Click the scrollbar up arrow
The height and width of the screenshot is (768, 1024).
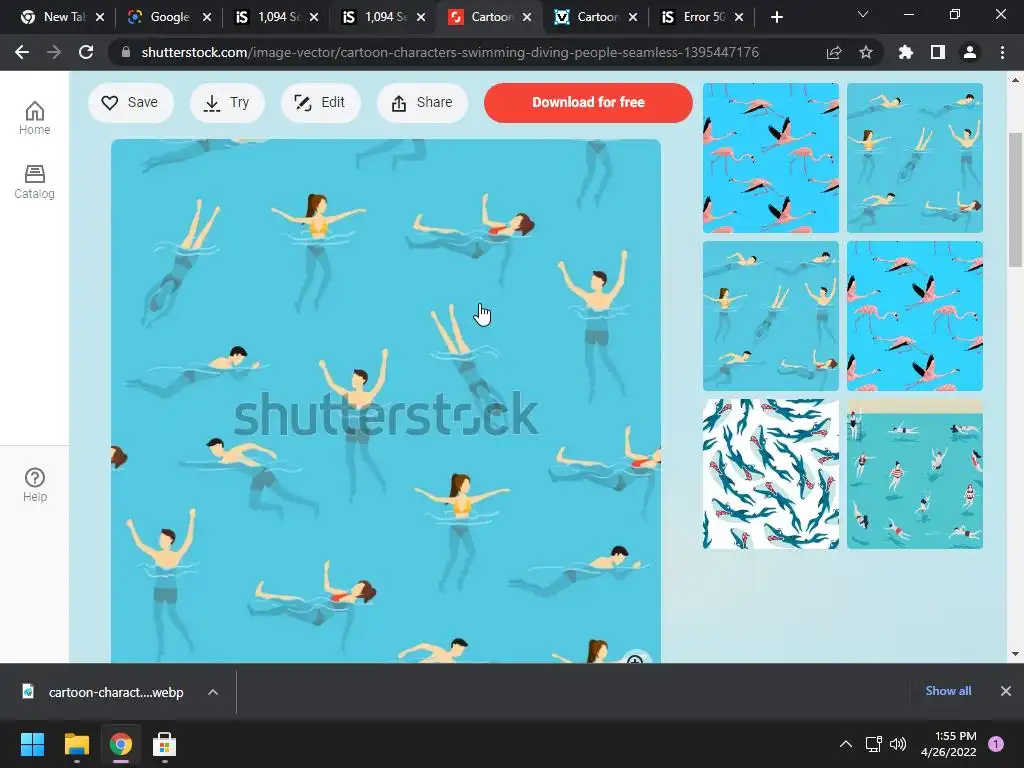(x=1015, y=80)
